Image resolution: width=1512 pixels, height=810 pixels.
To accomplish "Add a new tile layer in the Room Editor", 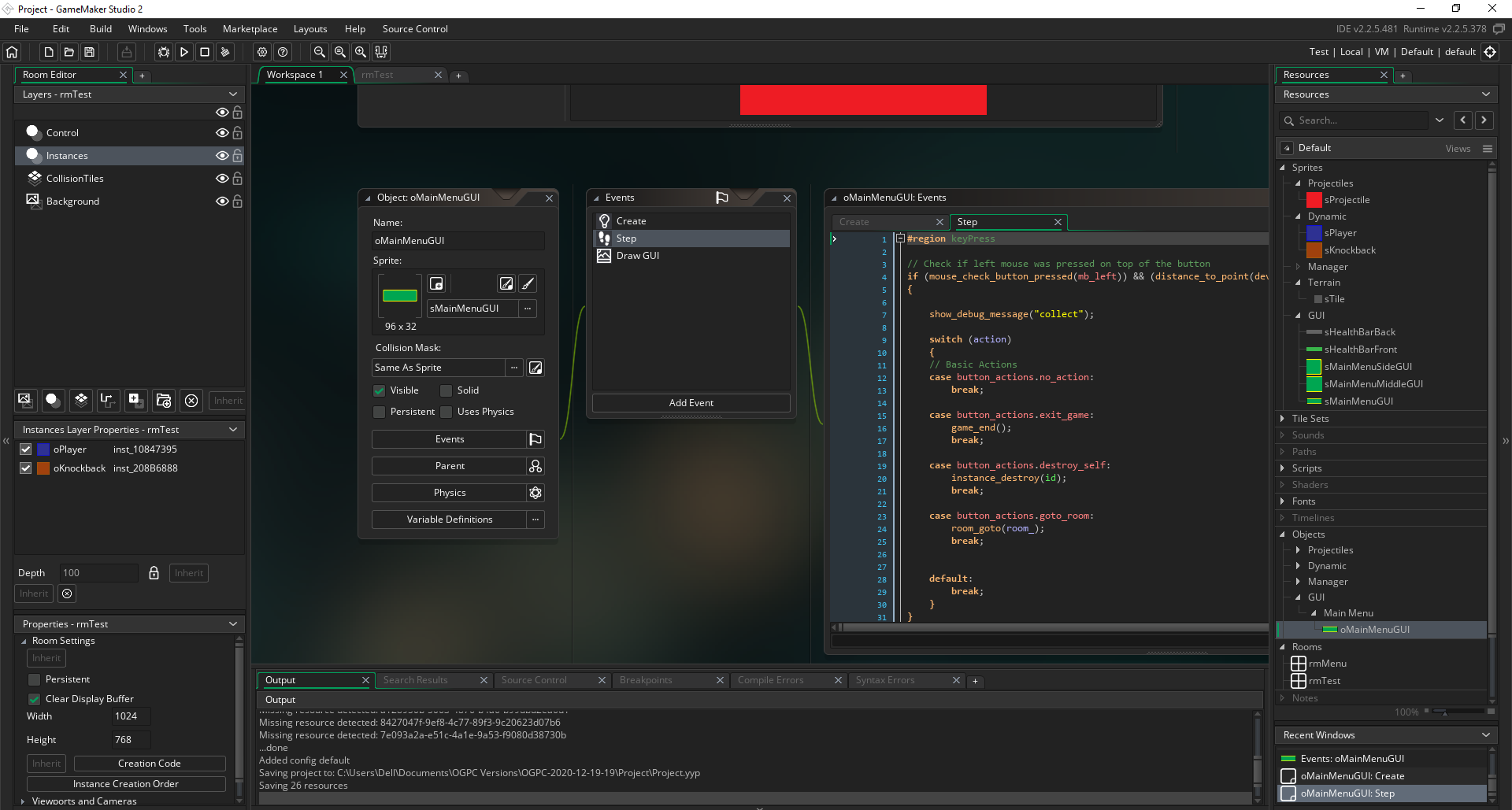I will coord(80,401).
